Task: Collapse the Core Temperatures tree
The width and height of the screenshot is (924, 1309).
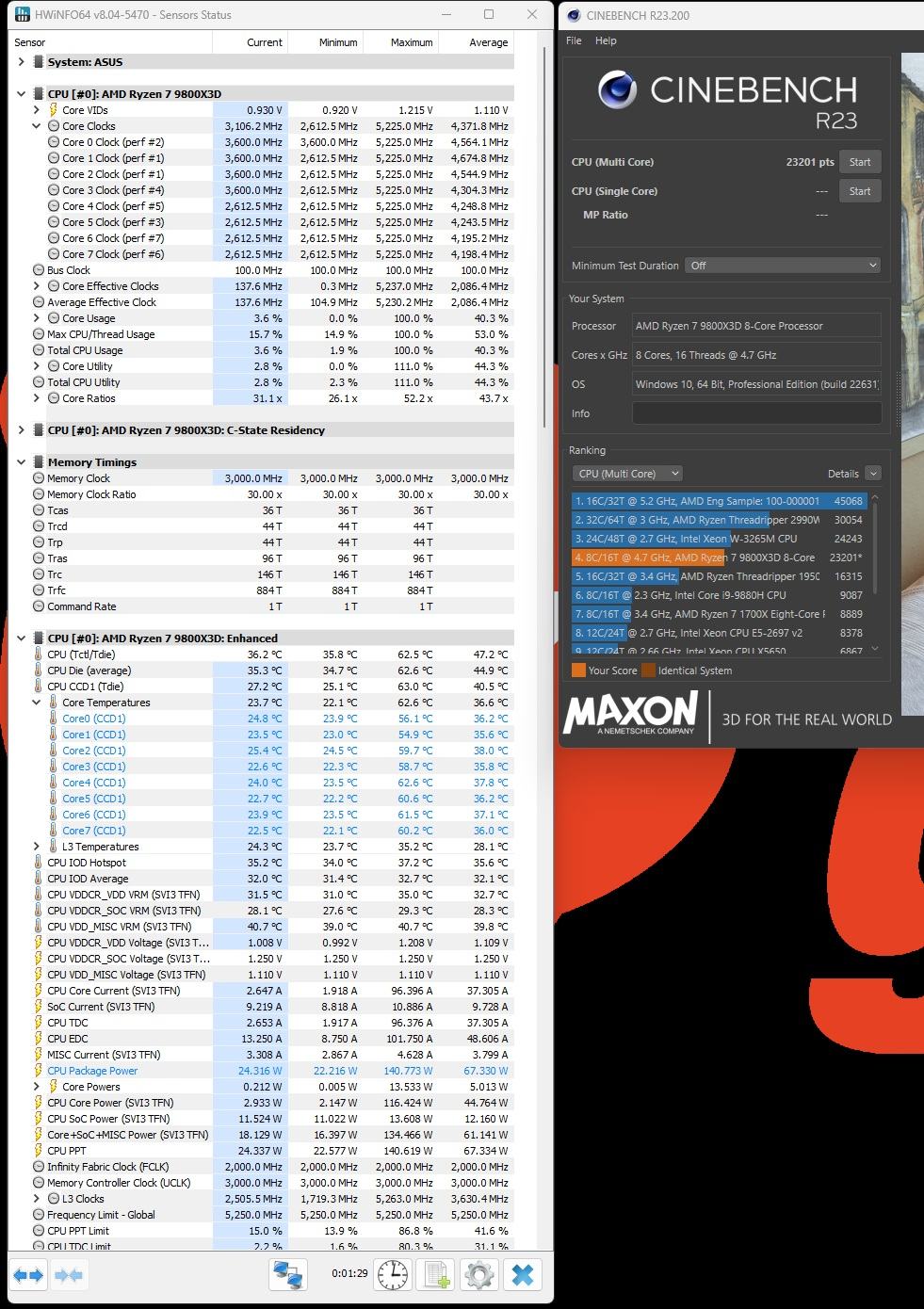Action: pos(36,703)
